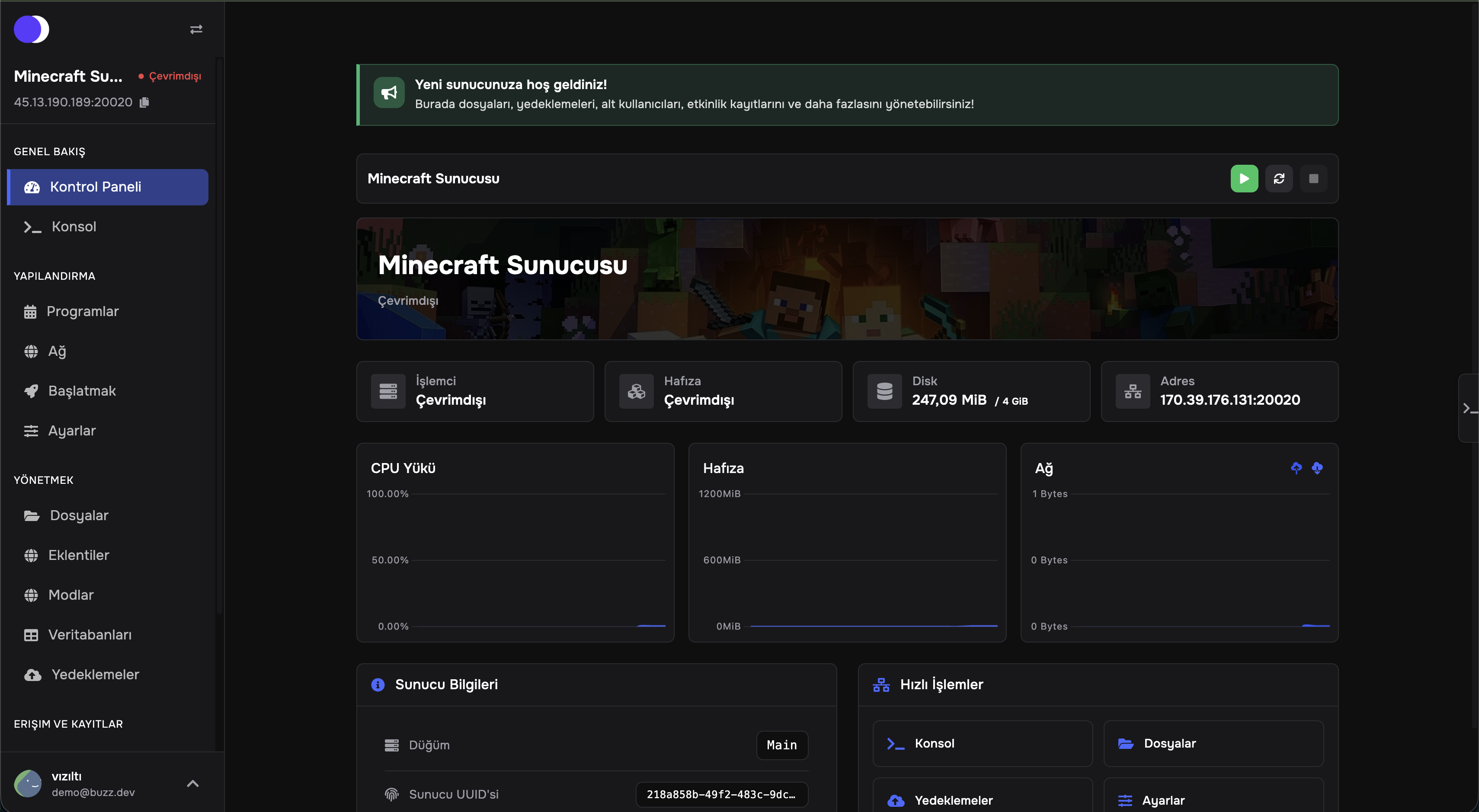Click the download icon in the Ağ panel

point(1317,468)
